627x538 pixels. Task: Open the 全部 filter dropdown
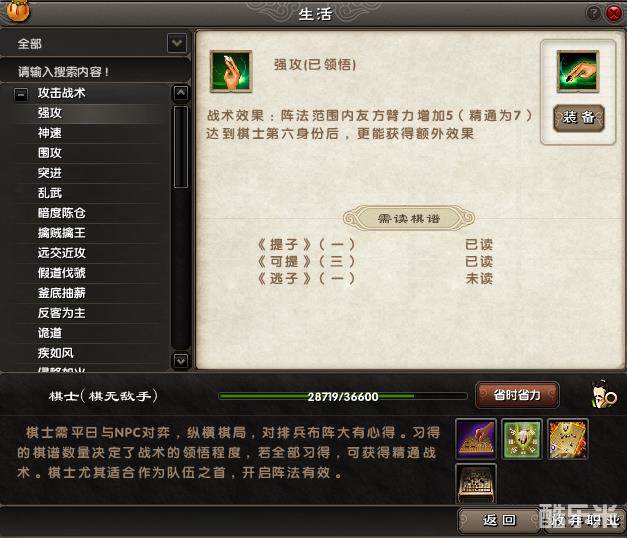click(x=177, y=43)
